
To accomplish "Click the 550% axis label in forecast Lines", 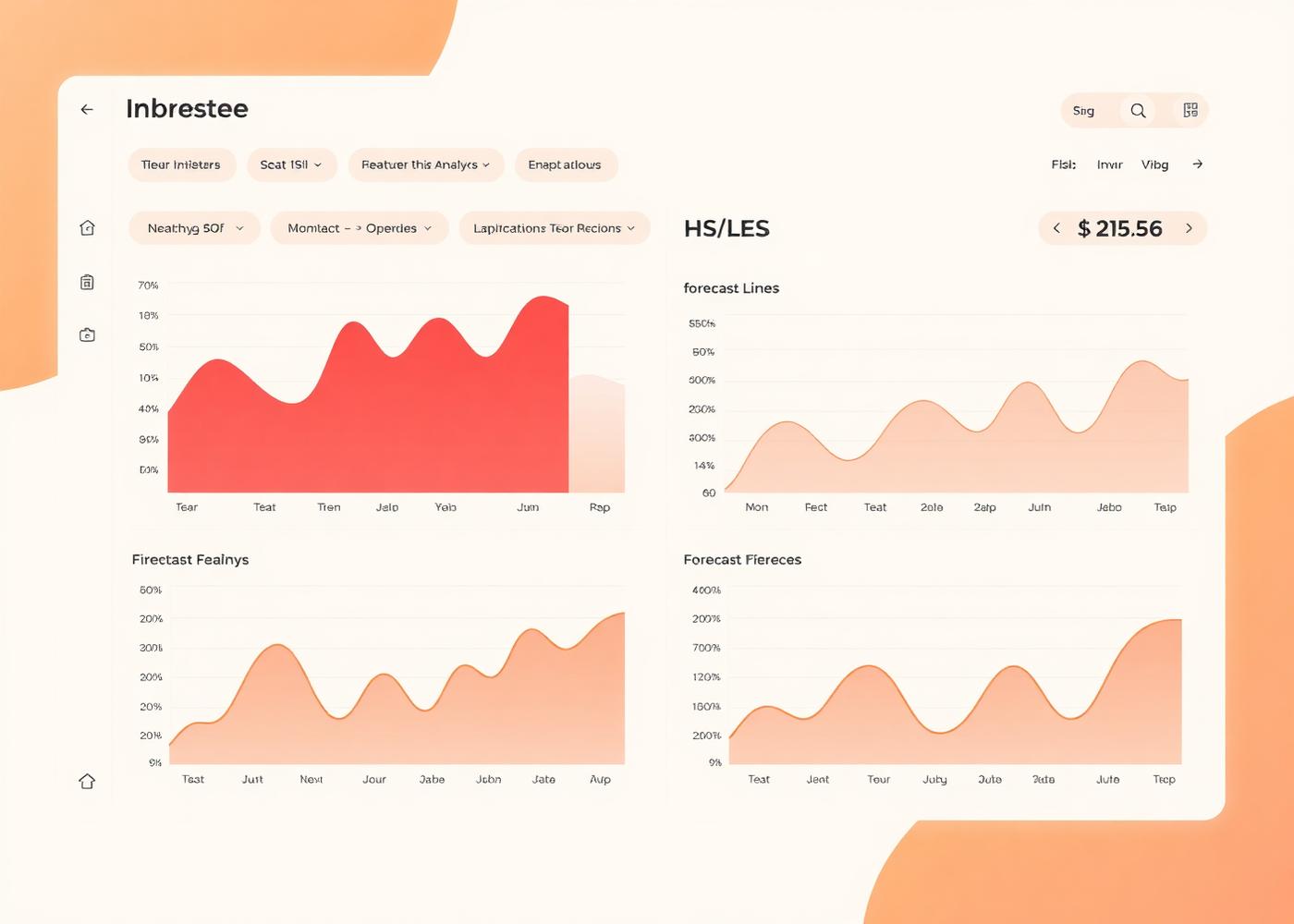I will 702,324.
